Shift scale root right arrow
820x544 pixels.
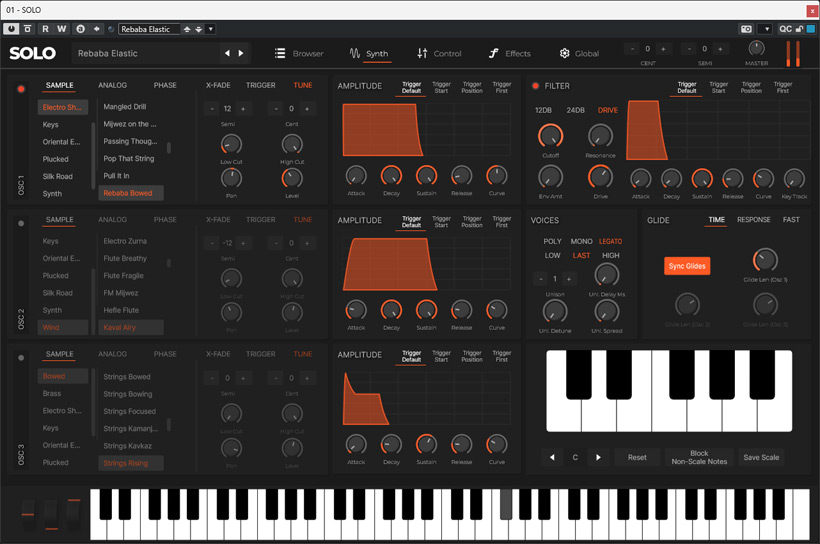(x=598, y=457)
